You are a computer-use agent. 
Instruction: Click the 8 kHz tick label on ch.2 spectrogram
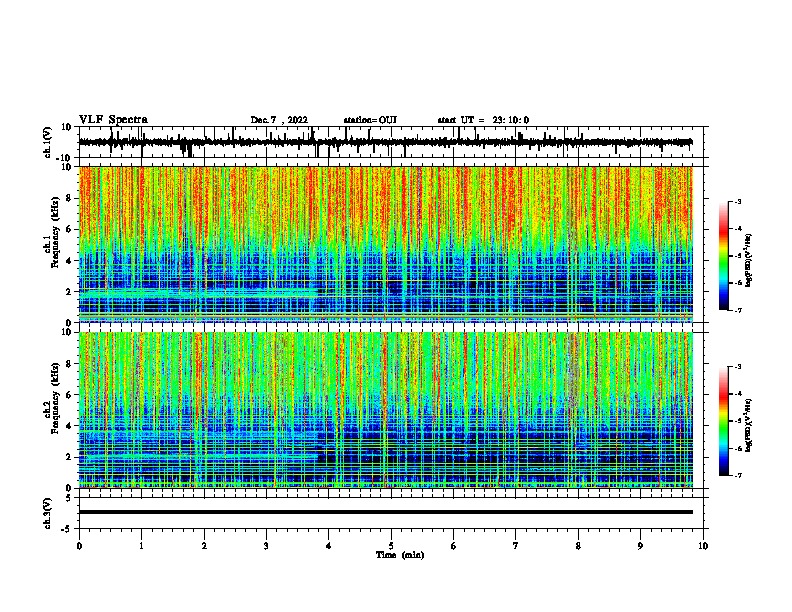point(69,364)
